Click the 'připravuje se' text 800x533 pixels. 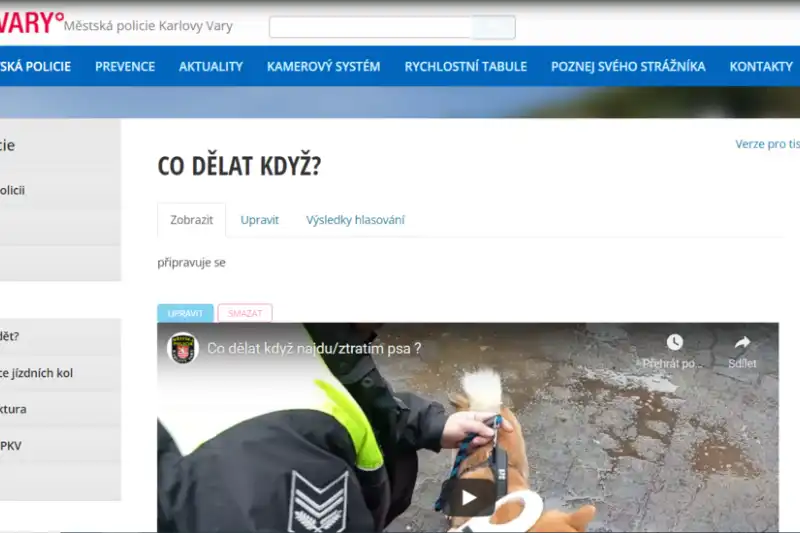191,263
